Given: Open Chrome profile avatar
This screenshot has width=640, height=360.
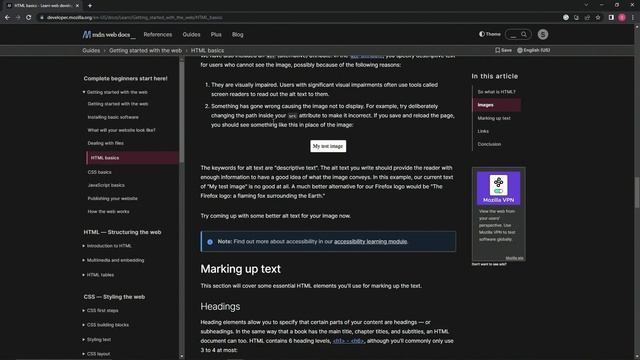Looking at the screenshot, I should coord(622,18).
